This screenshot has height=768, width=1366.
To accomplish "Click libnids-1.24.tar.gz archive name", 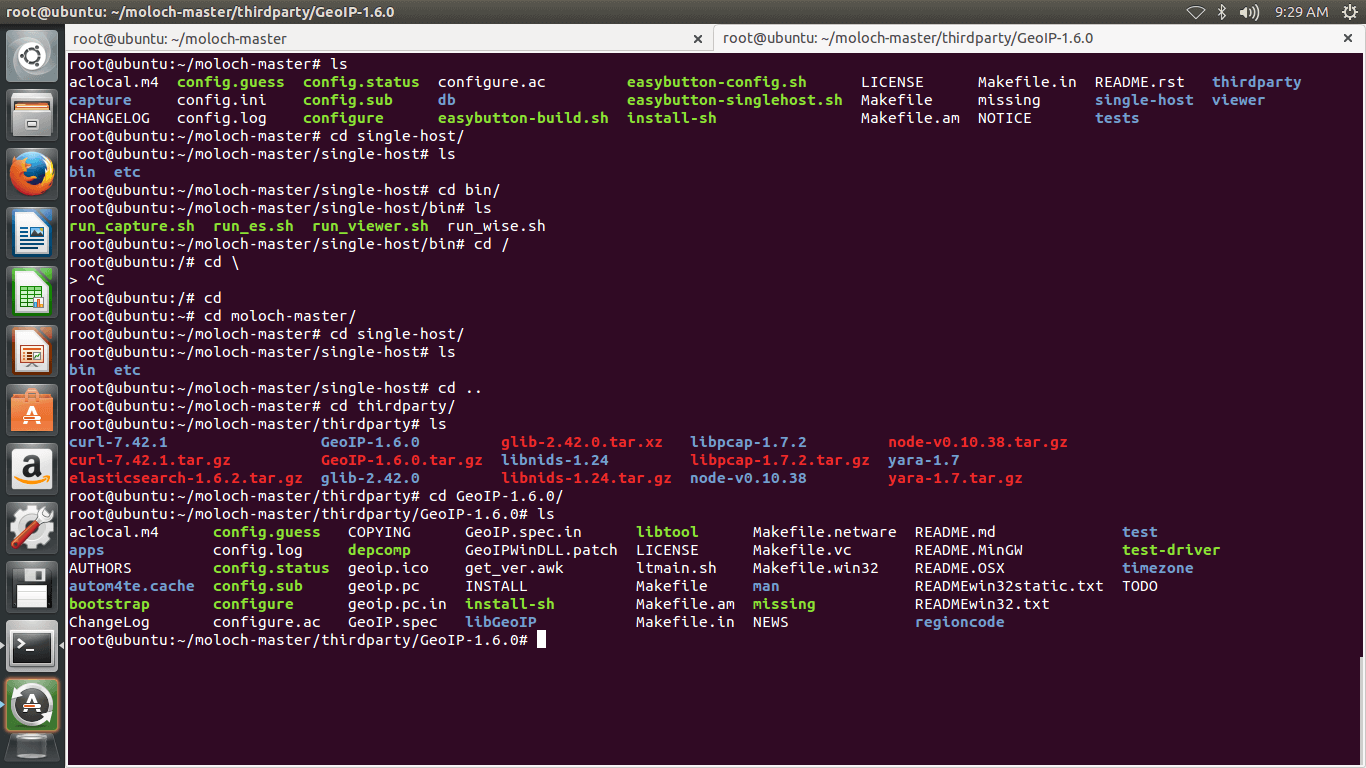I will [x=586, y=478].
